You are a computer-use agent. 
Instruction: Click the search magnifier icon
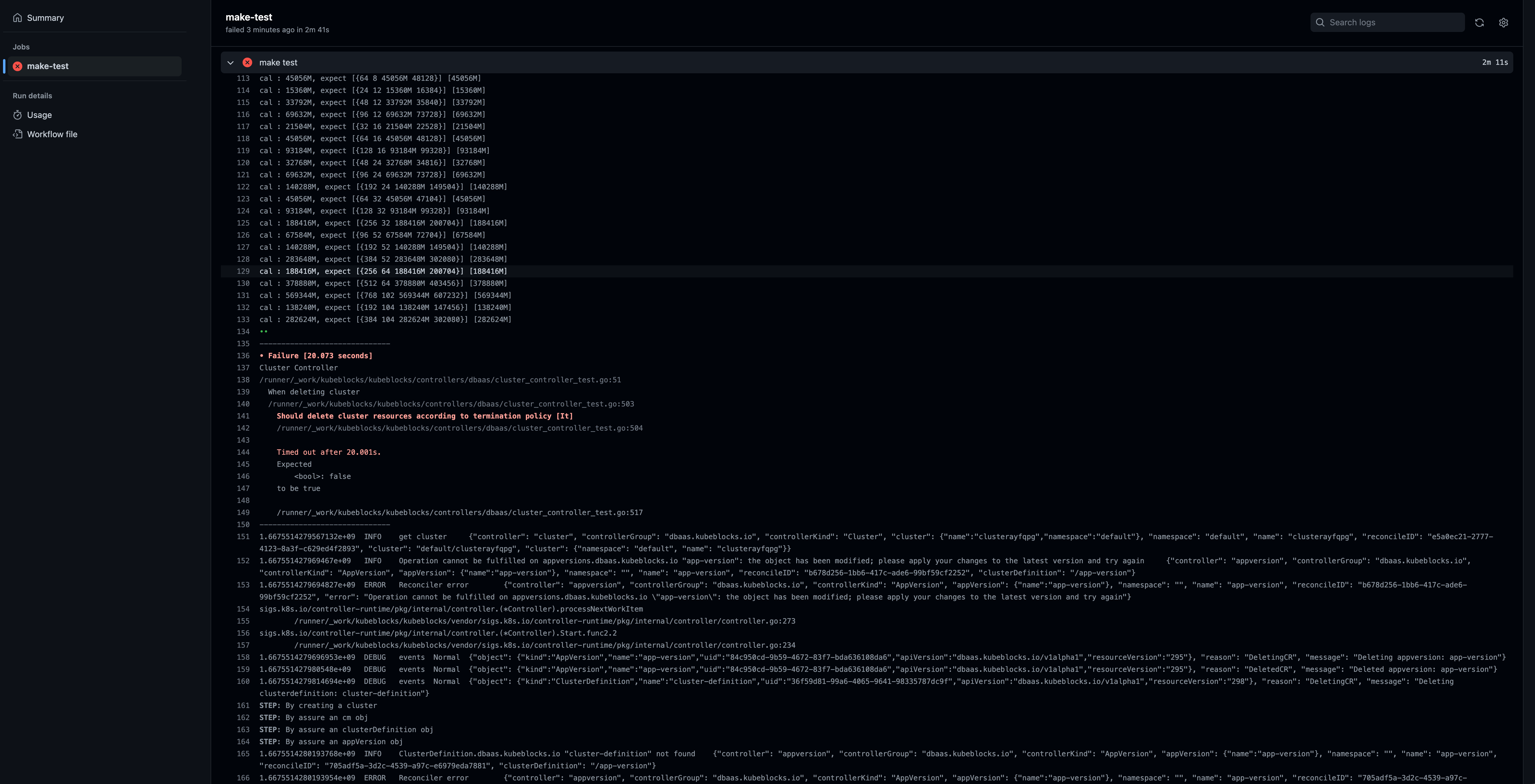1320,22
